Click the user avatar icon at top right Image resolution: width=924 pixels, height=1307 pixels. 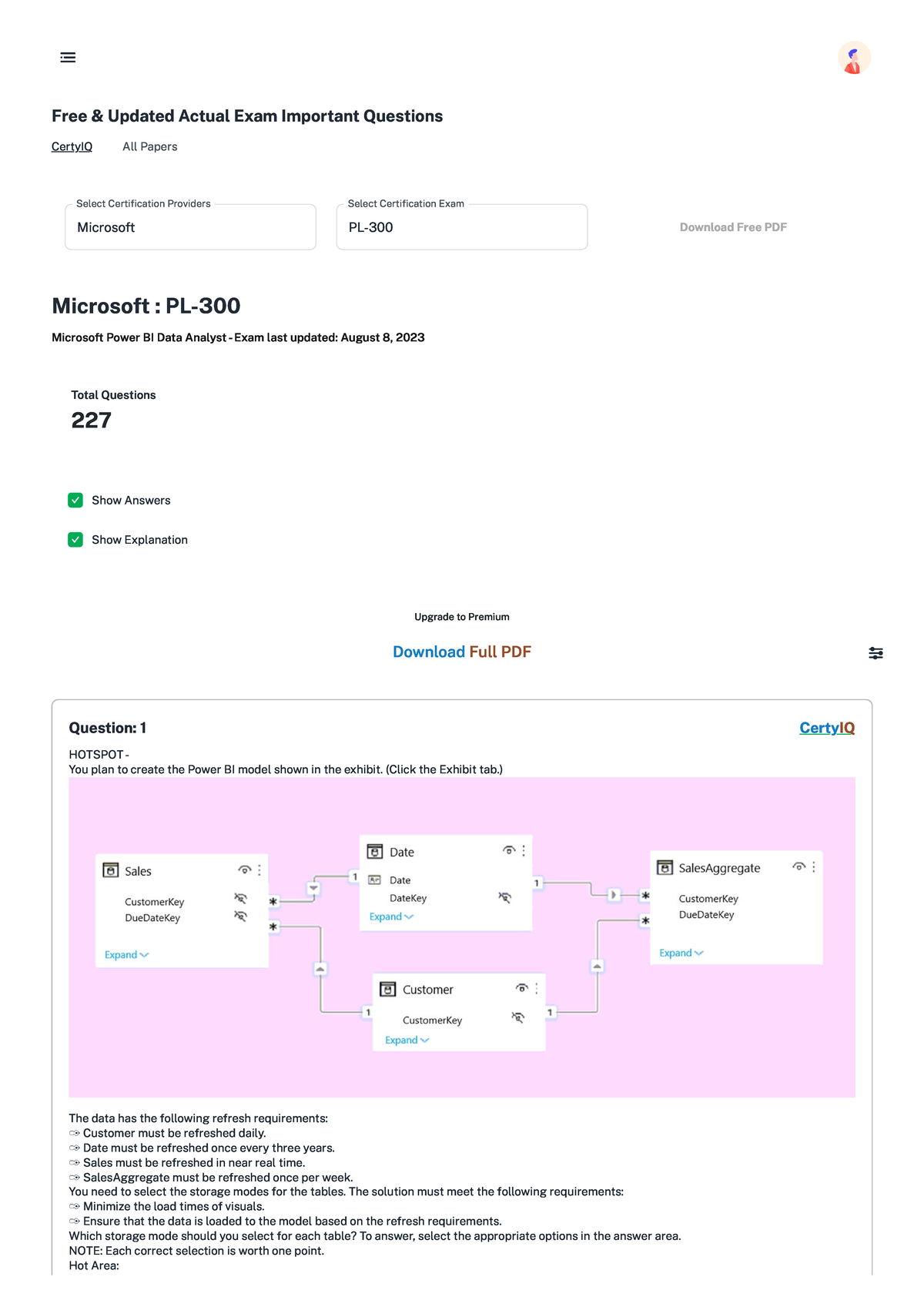tap(855, 58)
